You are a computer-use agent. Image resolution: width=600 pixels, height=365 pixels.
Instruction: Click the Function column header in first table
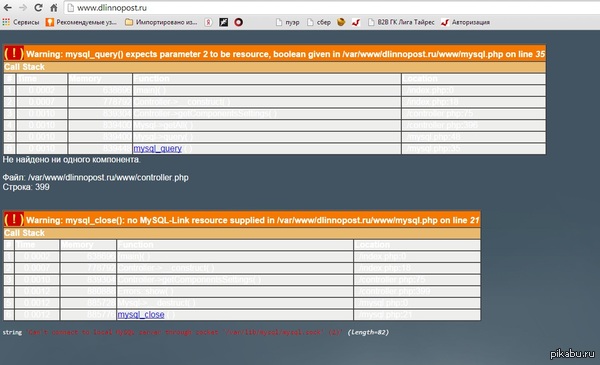tap(267, 79)
